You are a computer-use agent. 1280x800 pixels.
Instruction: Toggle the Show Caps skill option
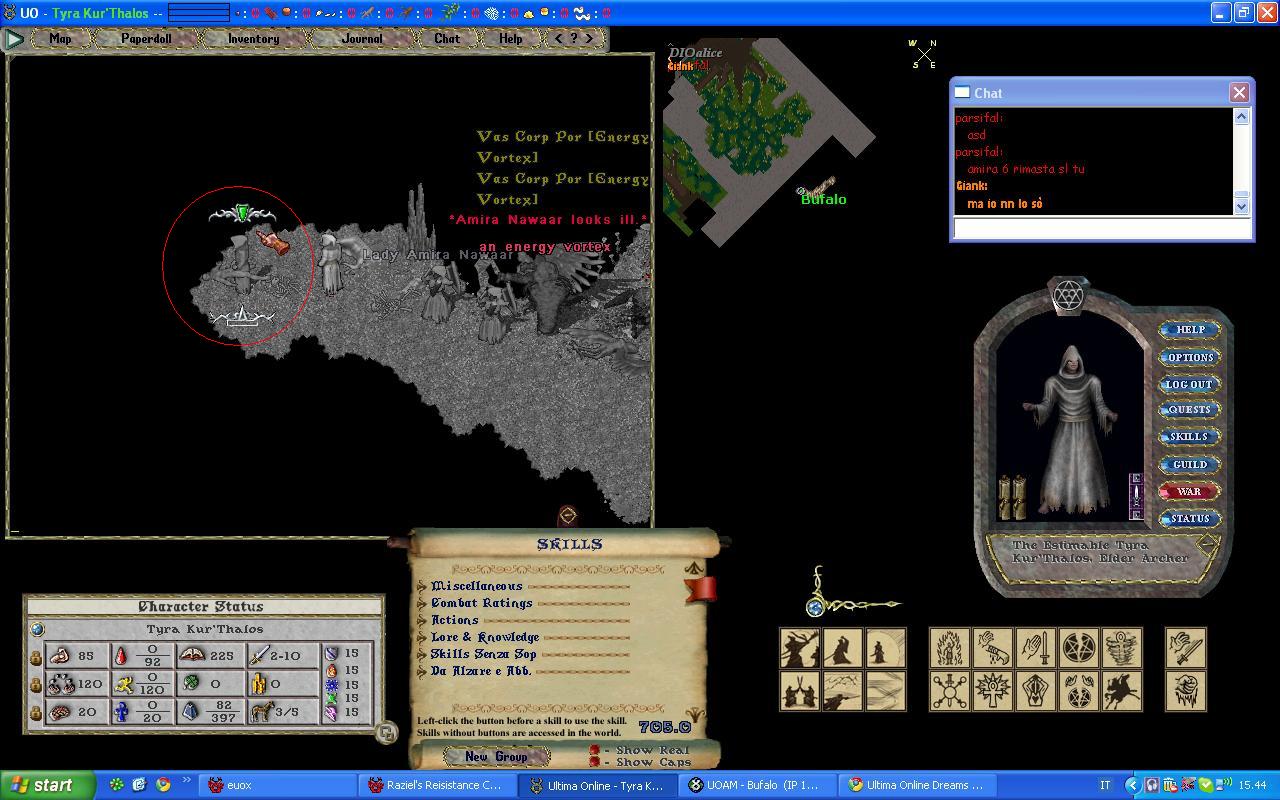[594, 762]
